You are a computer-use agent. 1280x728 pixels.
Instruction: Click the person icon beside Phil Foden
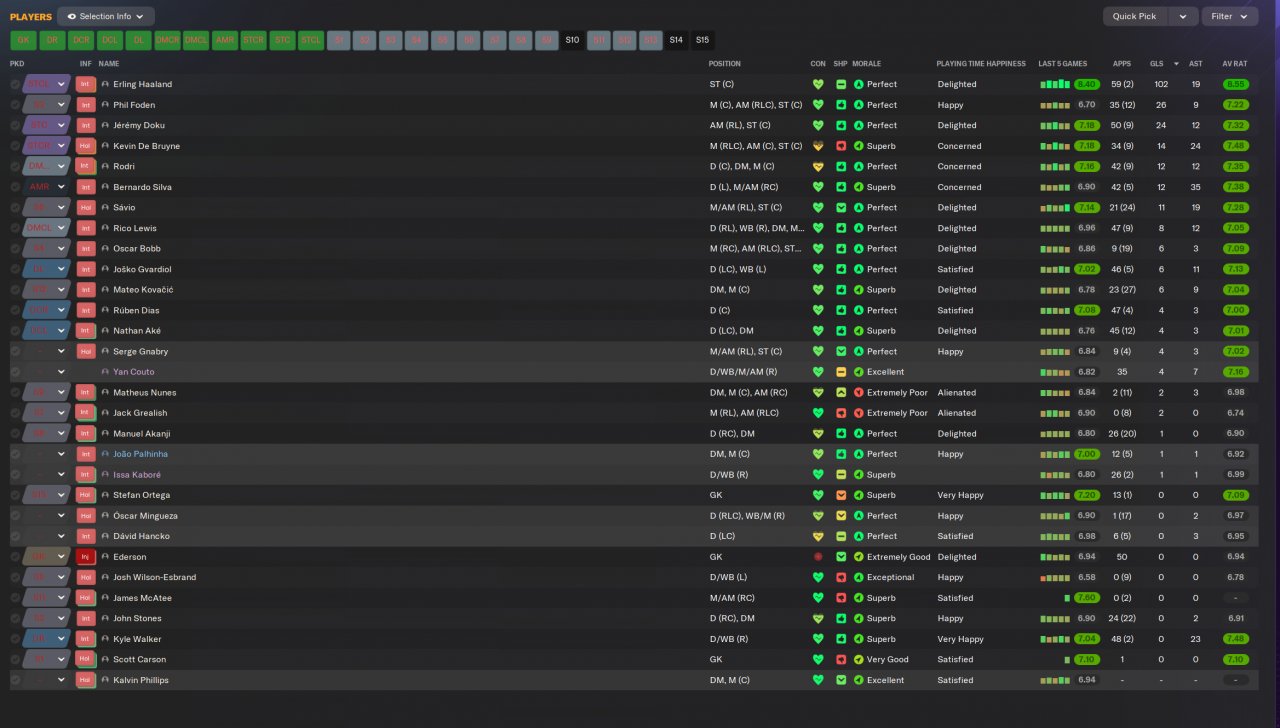pos(105,105)
